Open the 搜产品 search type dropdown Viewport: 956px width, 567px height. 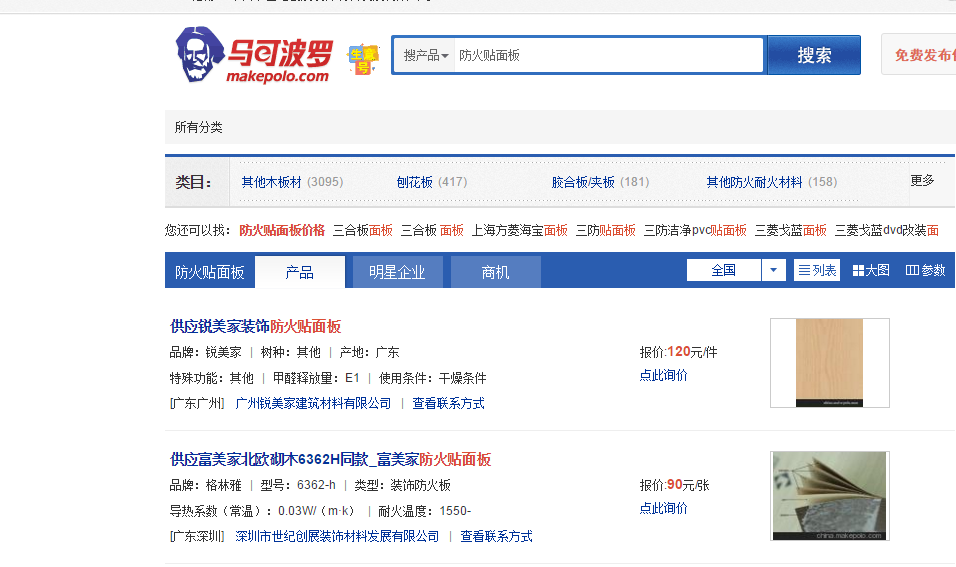[x=426, y=55]
